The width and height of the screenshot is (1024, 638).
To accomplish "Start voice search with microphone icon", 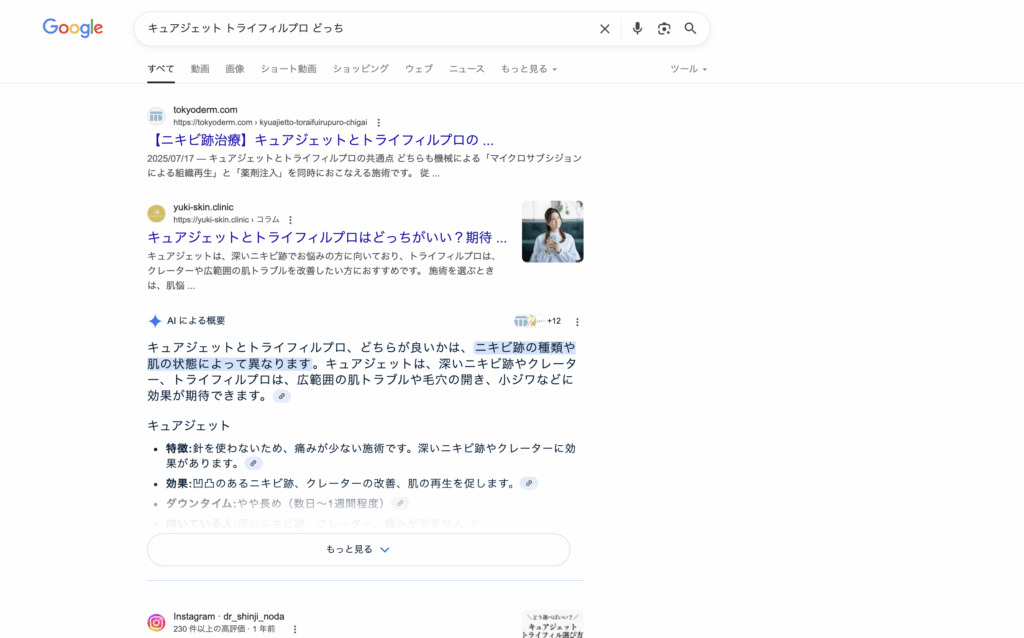I will point(637,28).
